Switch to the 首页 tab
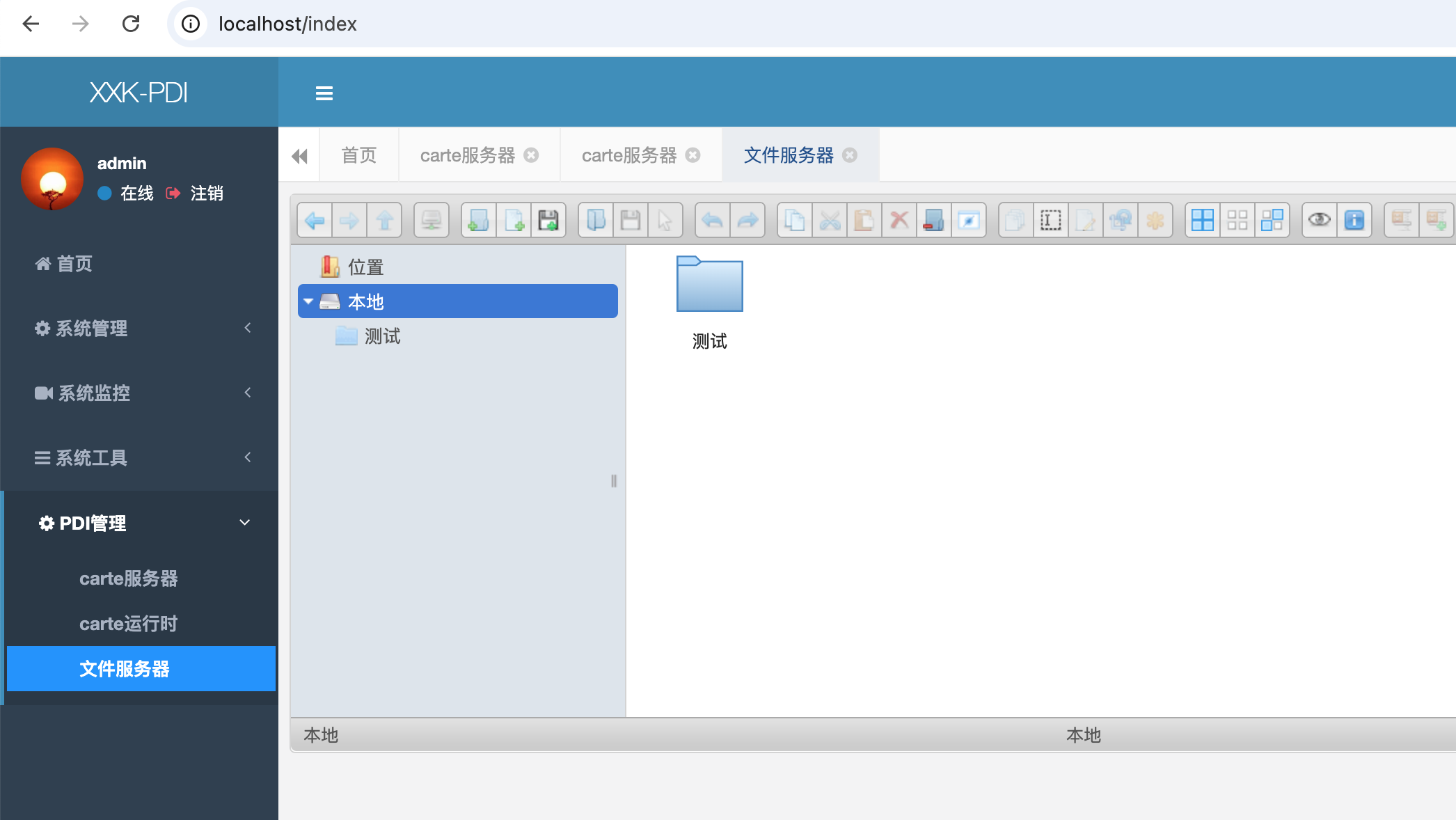Screen dimensions: 1456x820 pyautogui.click(x=359, y=155)
